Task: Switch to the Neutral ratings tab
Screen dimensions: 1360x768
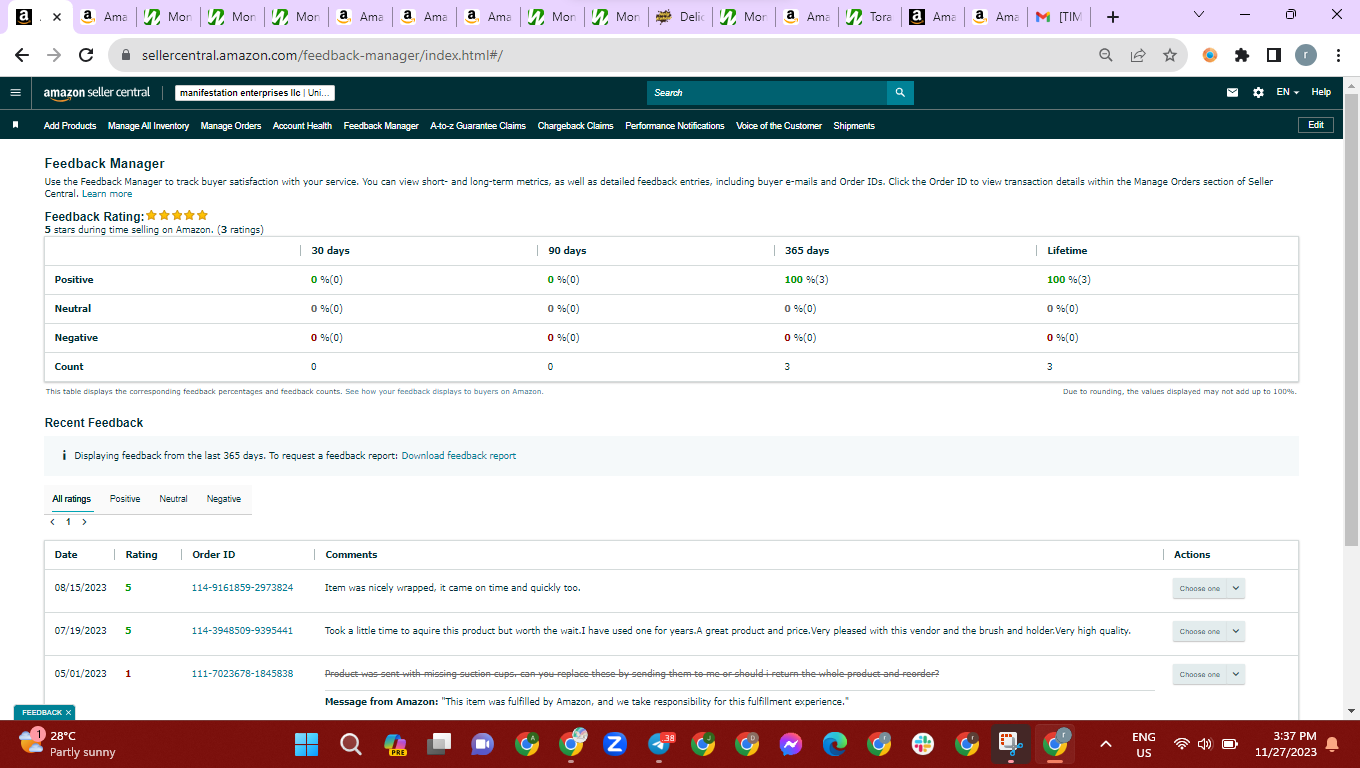Action: (x=173, y=499)
